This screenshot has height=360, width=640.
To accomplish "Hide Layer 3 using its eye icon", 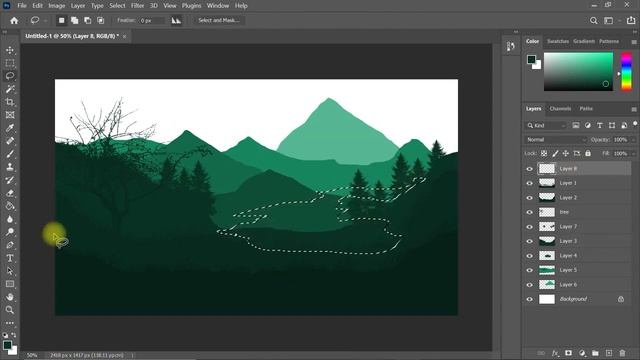I will [529, 241].
